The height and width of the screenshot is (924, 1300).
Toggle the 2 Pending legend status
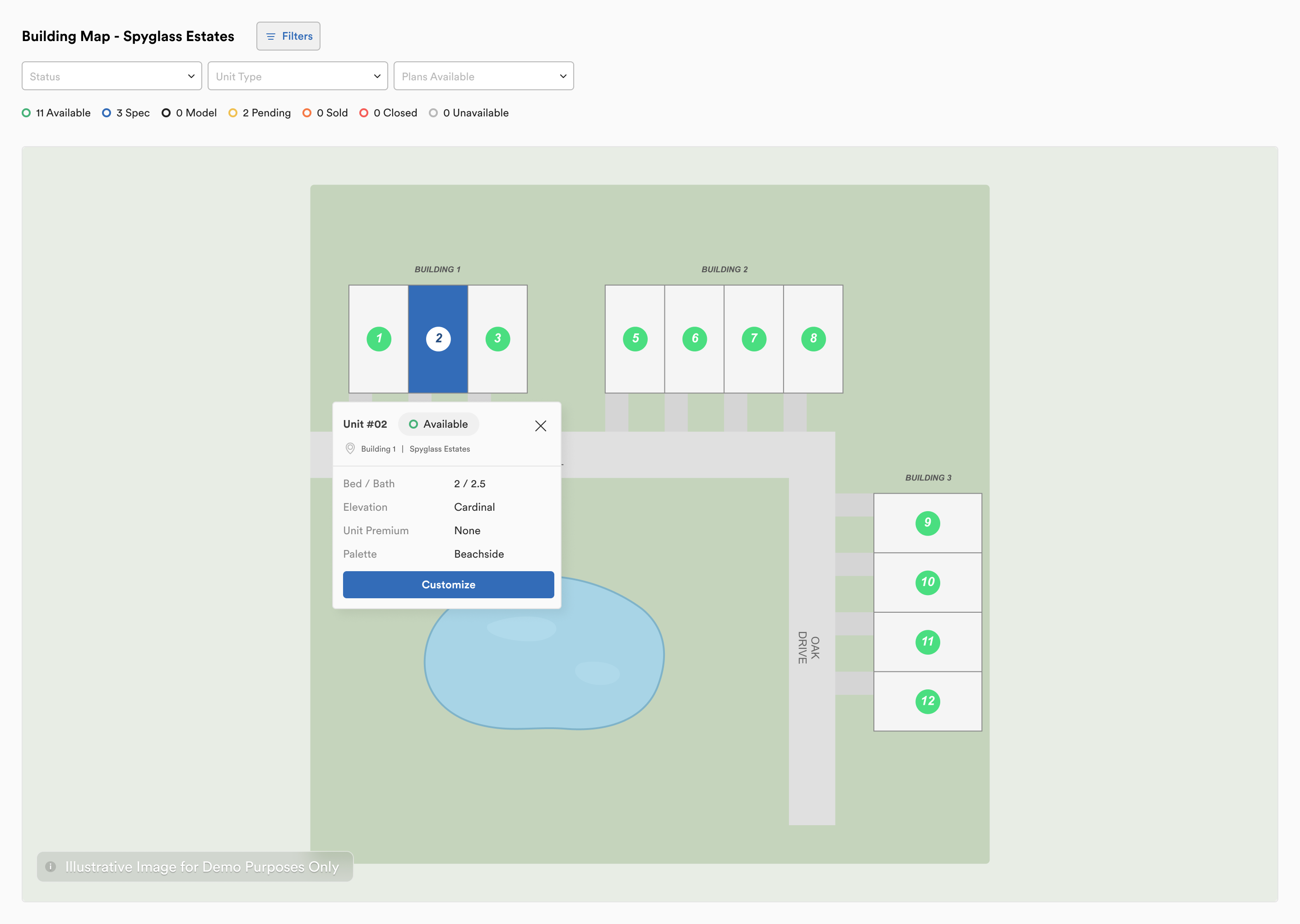point(260,113)
